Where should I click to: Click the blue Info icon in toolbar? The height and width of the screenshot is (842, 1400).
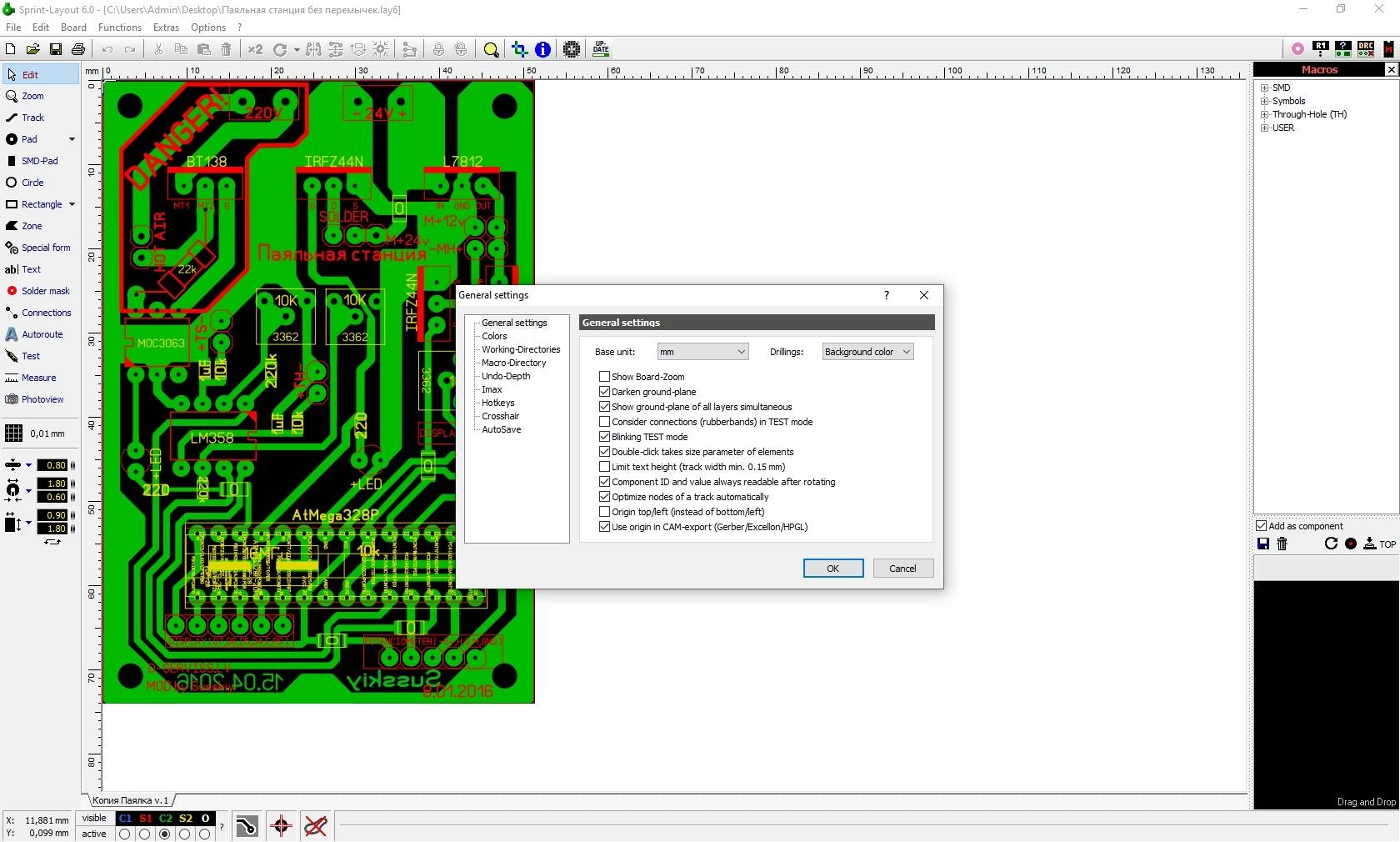[x=542, y=49]
